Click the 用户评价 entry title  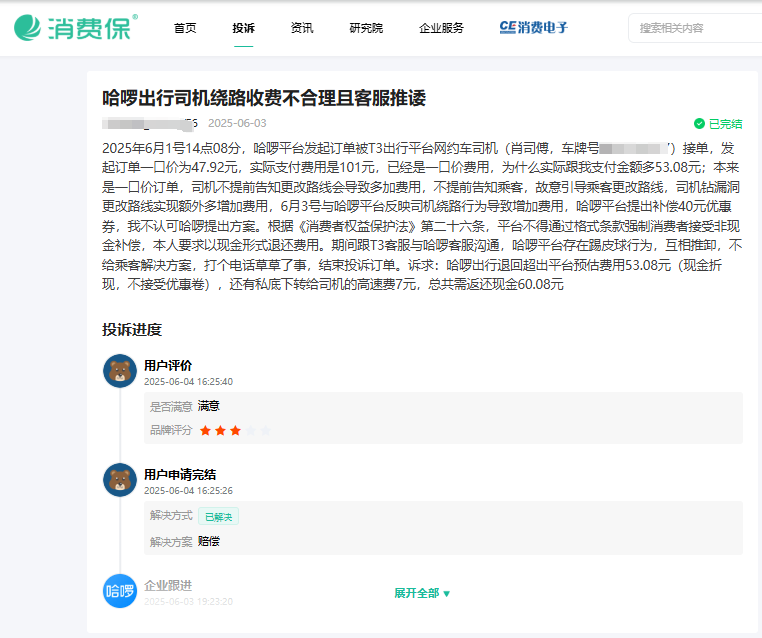click(168, 365)
